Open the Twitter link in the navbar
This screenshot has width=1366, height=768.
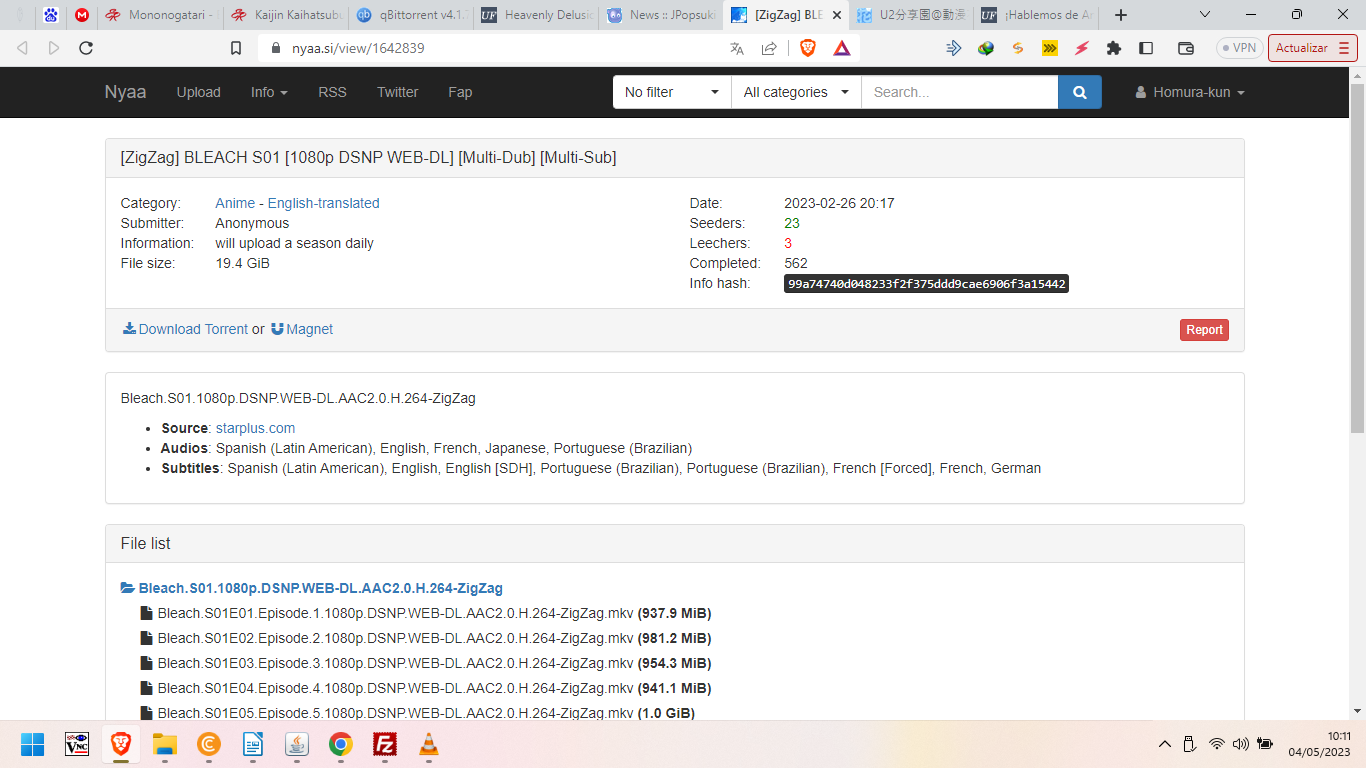[x=397, y=92]
